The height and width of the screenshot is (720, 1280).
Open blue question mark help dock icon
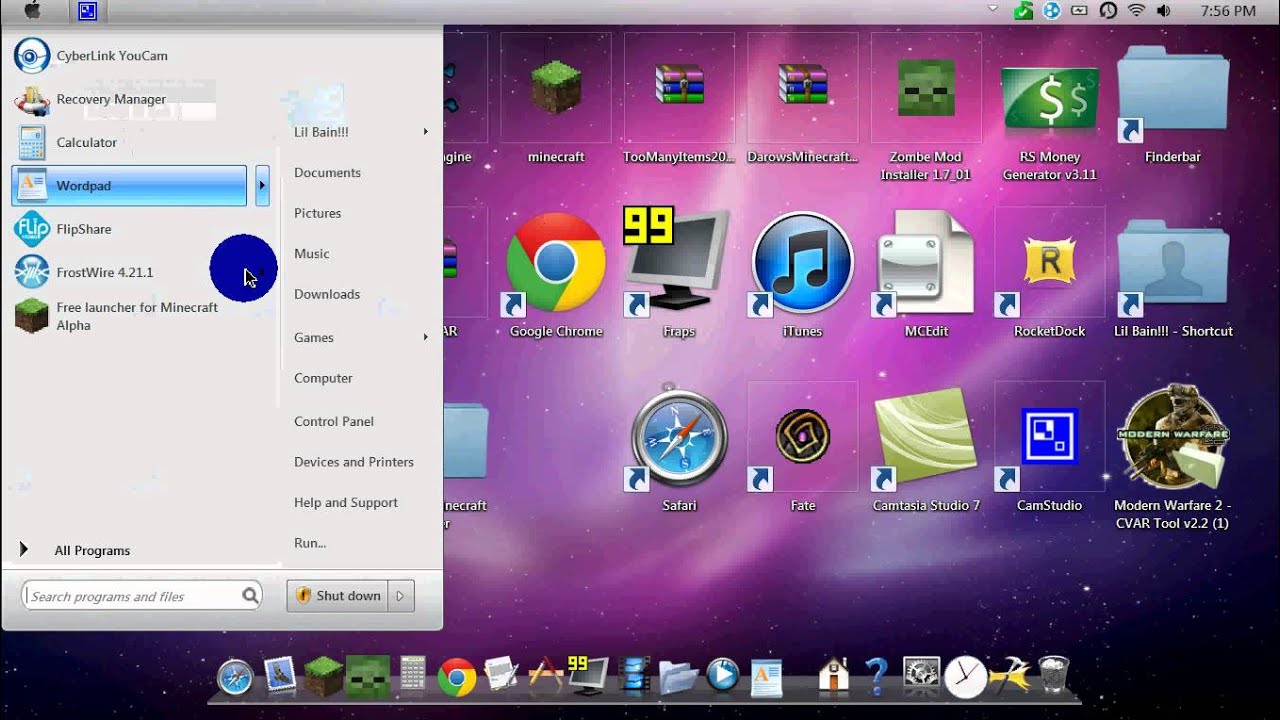click(x=877, y=676)
